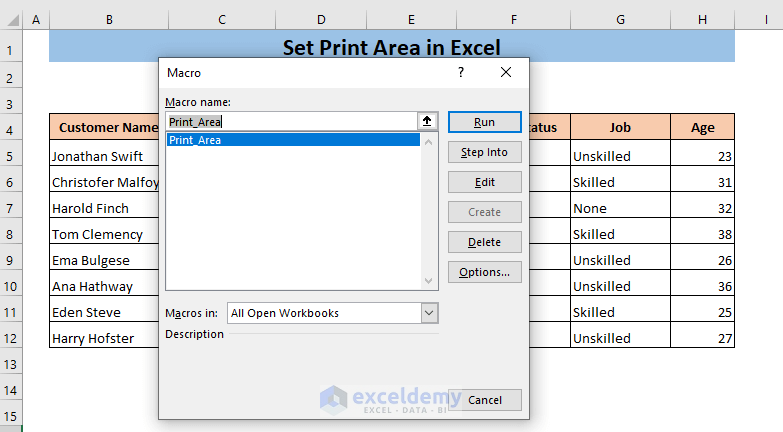Image resolution: width=783 pixels, height=432 pixels.
Task: Select column H header
Action: pyautogui.click(x=703, y=20)
